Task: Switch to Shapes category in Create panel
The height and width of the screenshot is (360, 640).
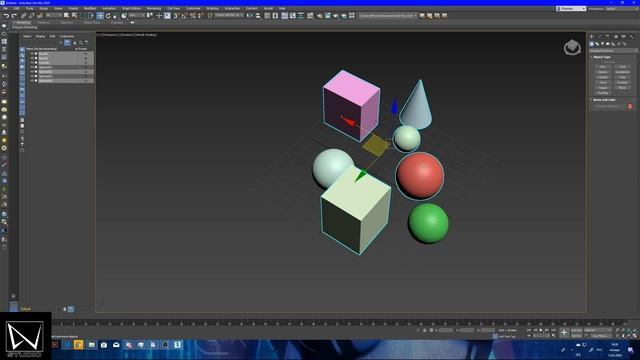Action: (597, 44)
